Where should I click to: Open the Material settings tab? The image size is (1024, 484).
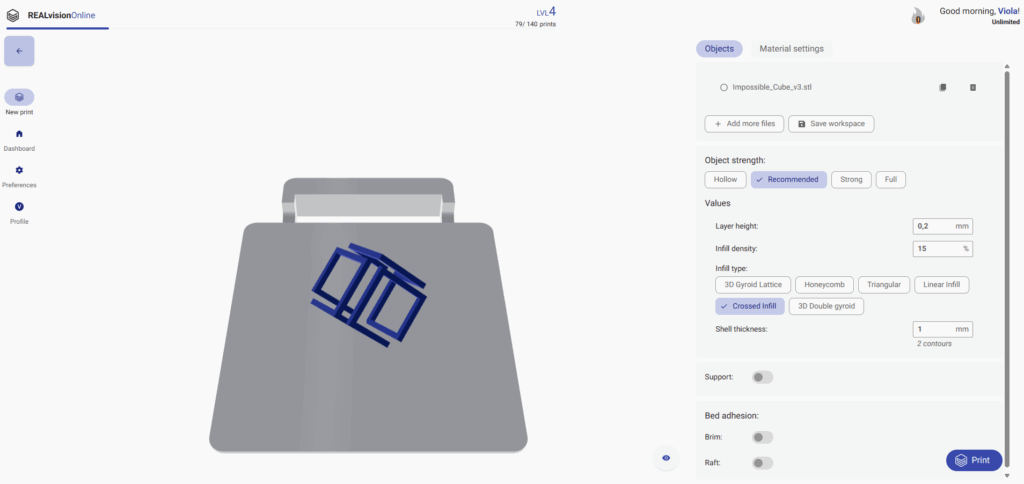[x=792, y=48]
